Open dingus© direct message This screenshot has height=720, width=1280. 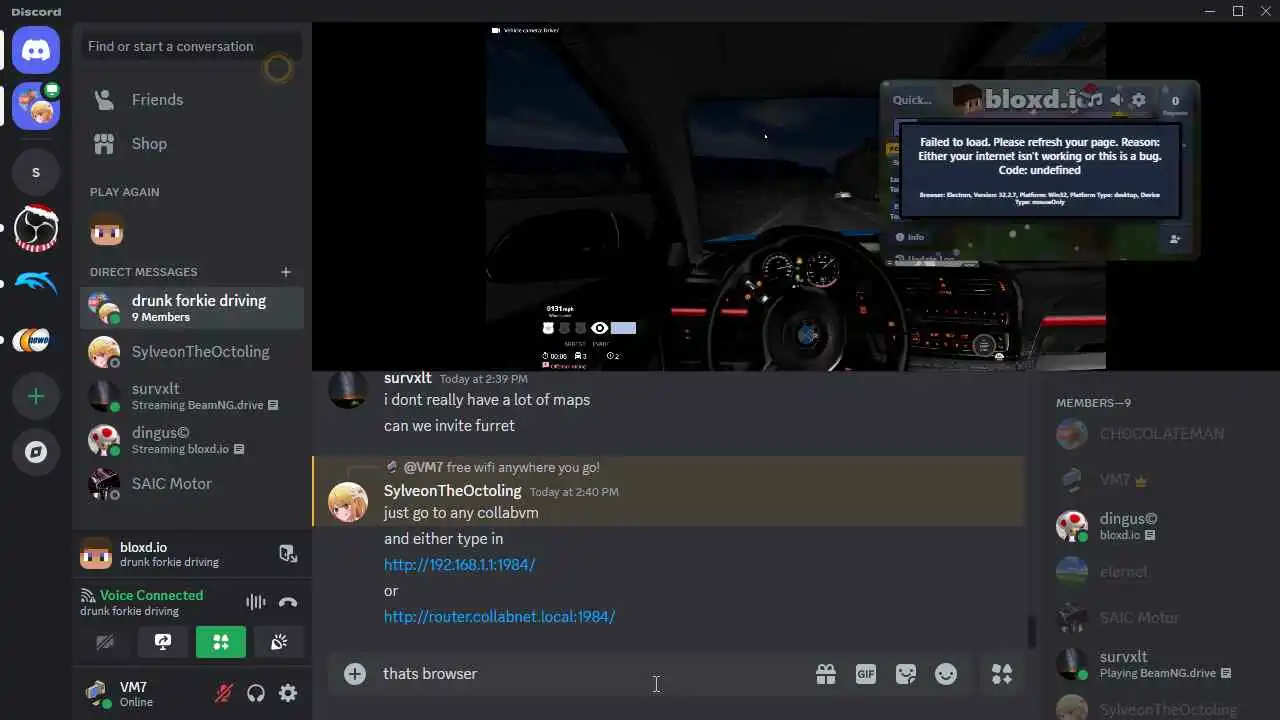click(192, 440)
